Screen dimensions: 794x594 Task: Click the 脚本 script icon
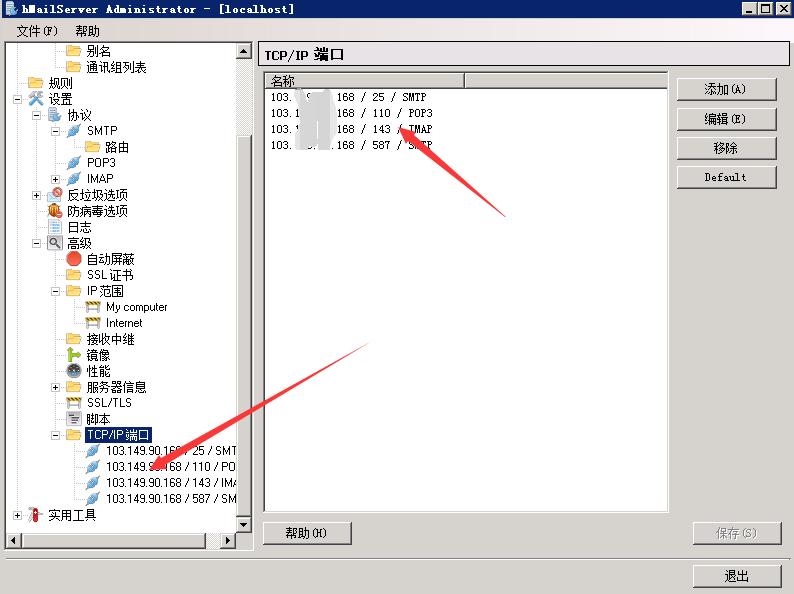point(74,419)
